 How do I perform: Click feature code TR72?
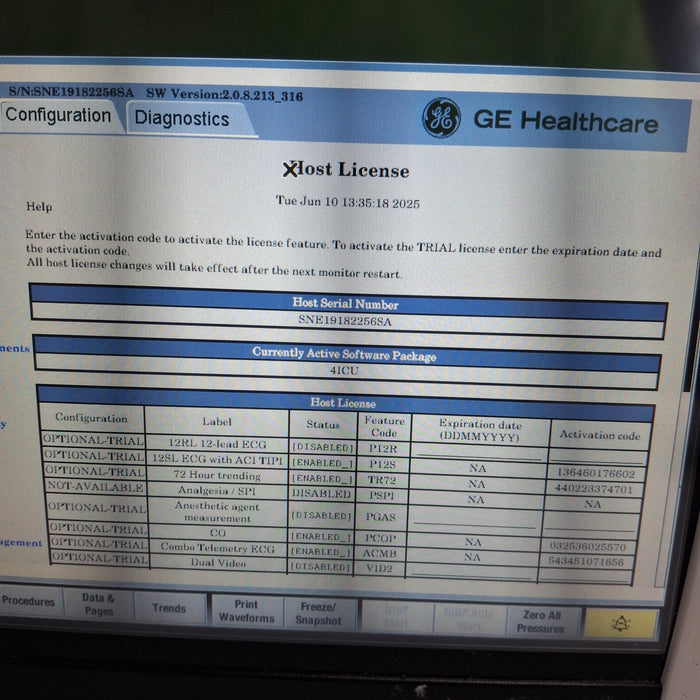pos(382,480)
